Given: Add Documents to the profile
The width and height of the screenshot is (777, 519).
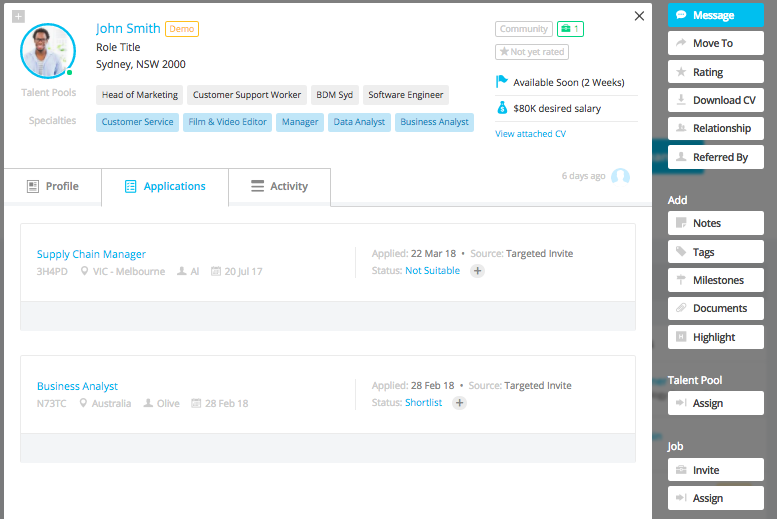Looking at the screenshot, I should 715,308.
